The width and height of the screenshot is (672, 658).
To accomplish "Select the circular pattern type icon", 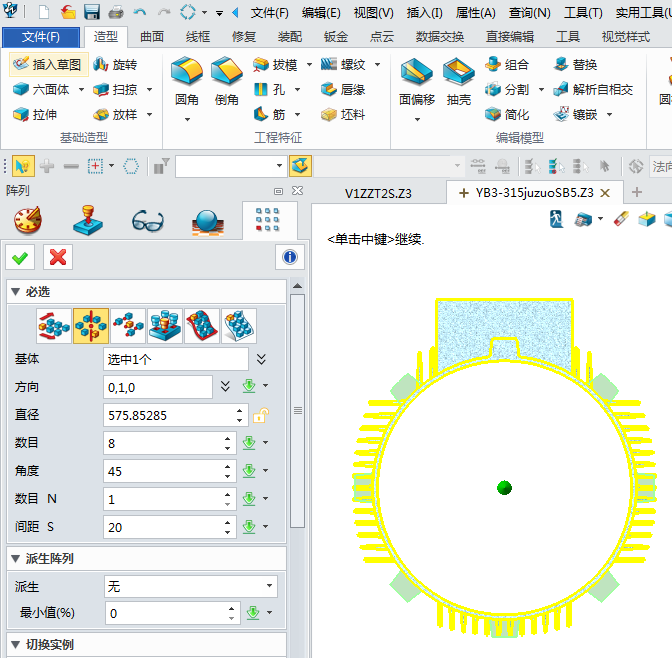I will [91, 326].
